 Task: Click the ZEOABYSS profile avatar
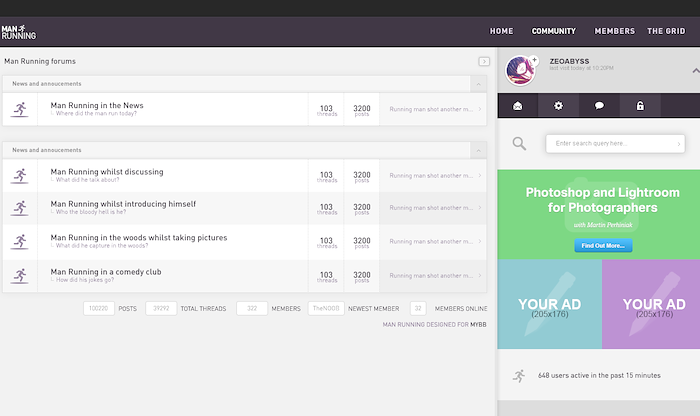pos(520,71)
